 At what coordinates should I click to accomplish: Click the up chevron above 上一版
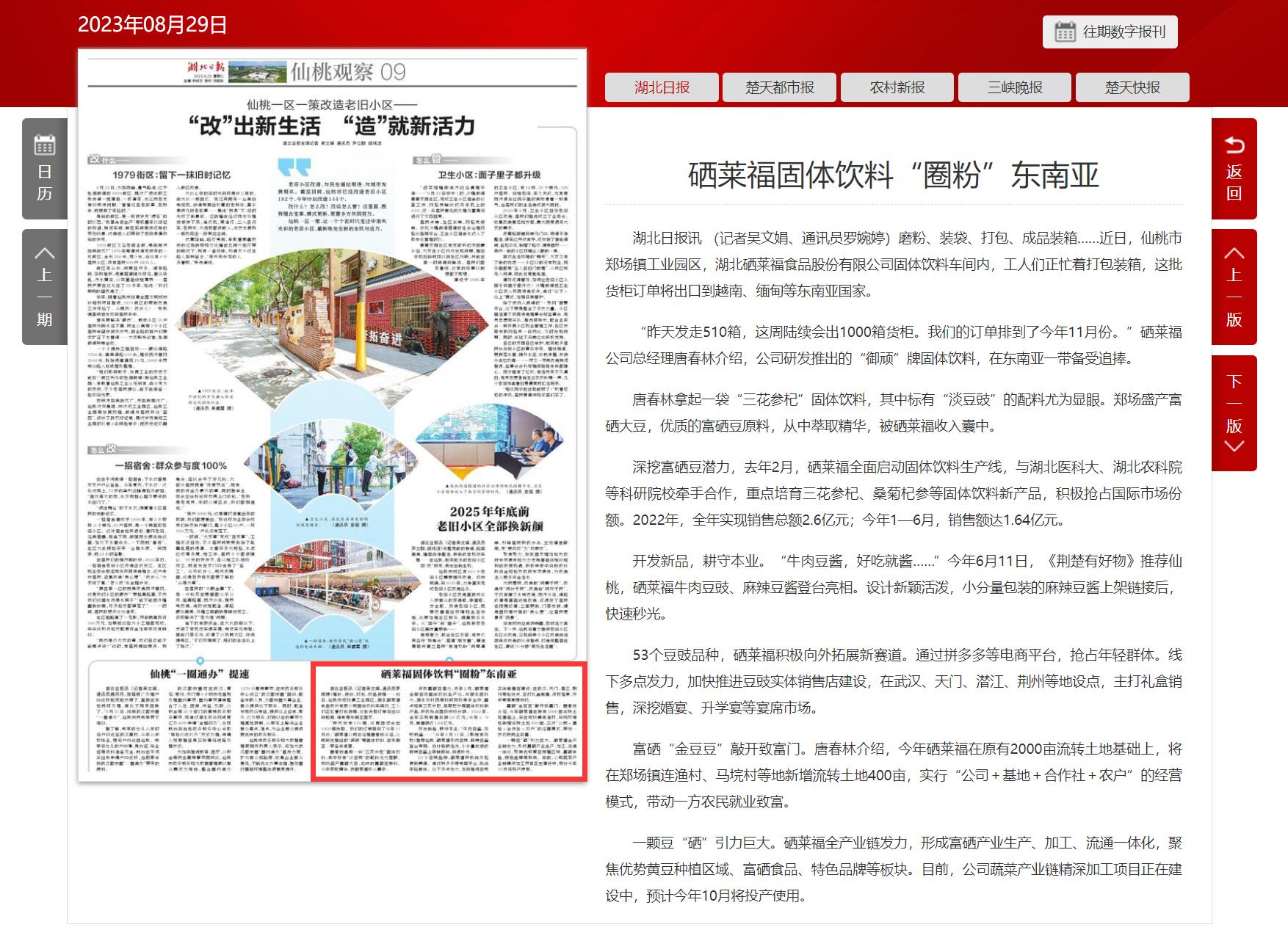coord(1234,253)
